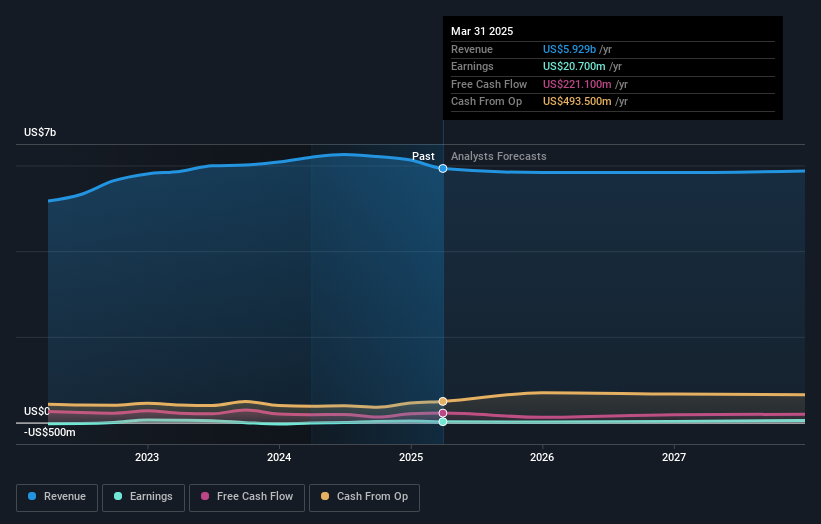Click the -US$500m y-axis label
Screen dimensions: 821x524
pos(50,432)
